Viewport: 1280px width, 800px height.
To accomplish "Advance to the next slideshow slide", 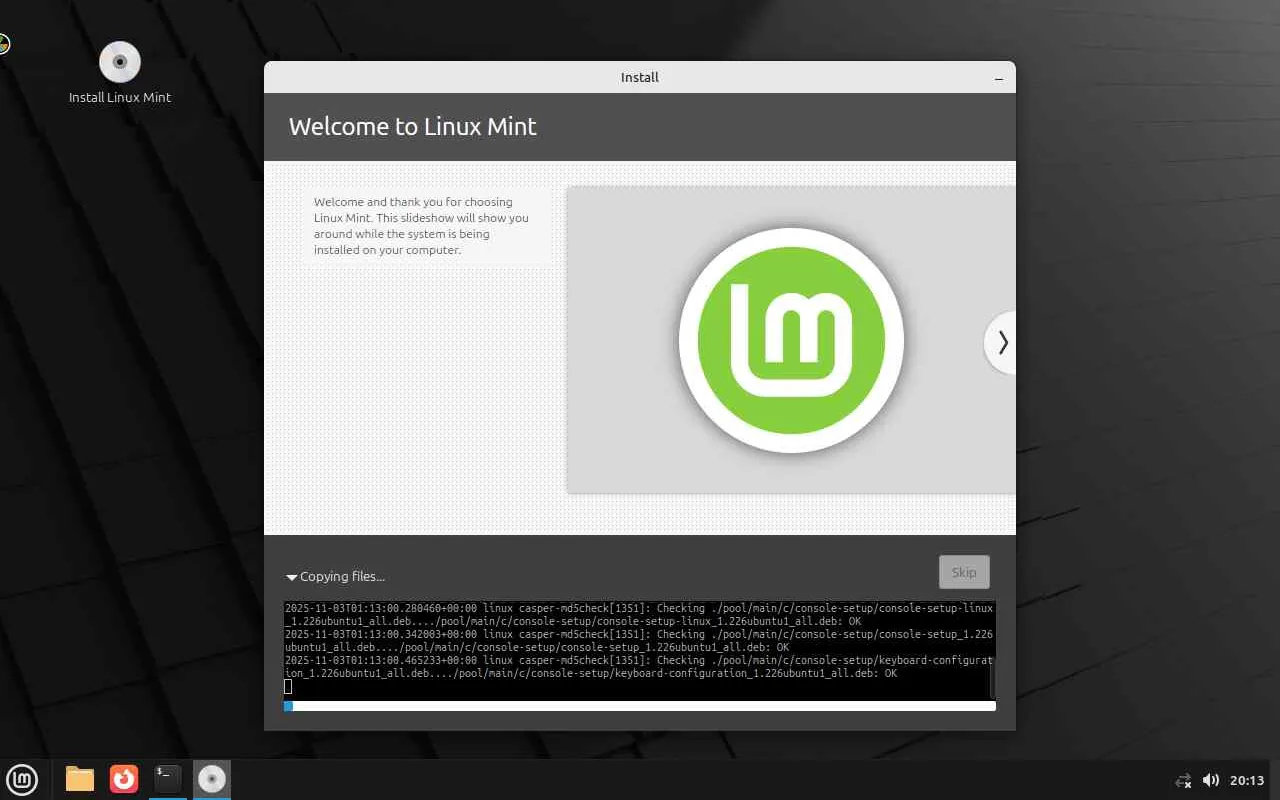I will click(x=1001, y=343).
